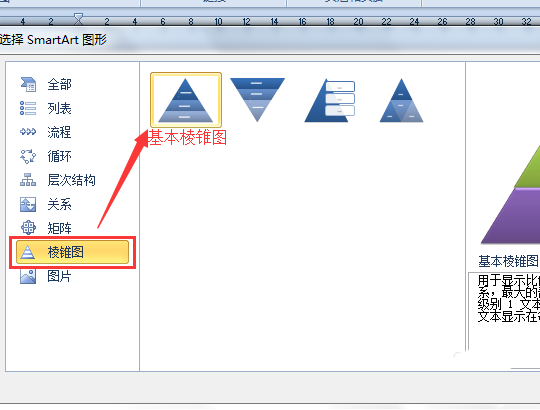Screen dimensions: 540x410
Task: Select the 棱锥图 pyramid category
Action: [72, 252]
